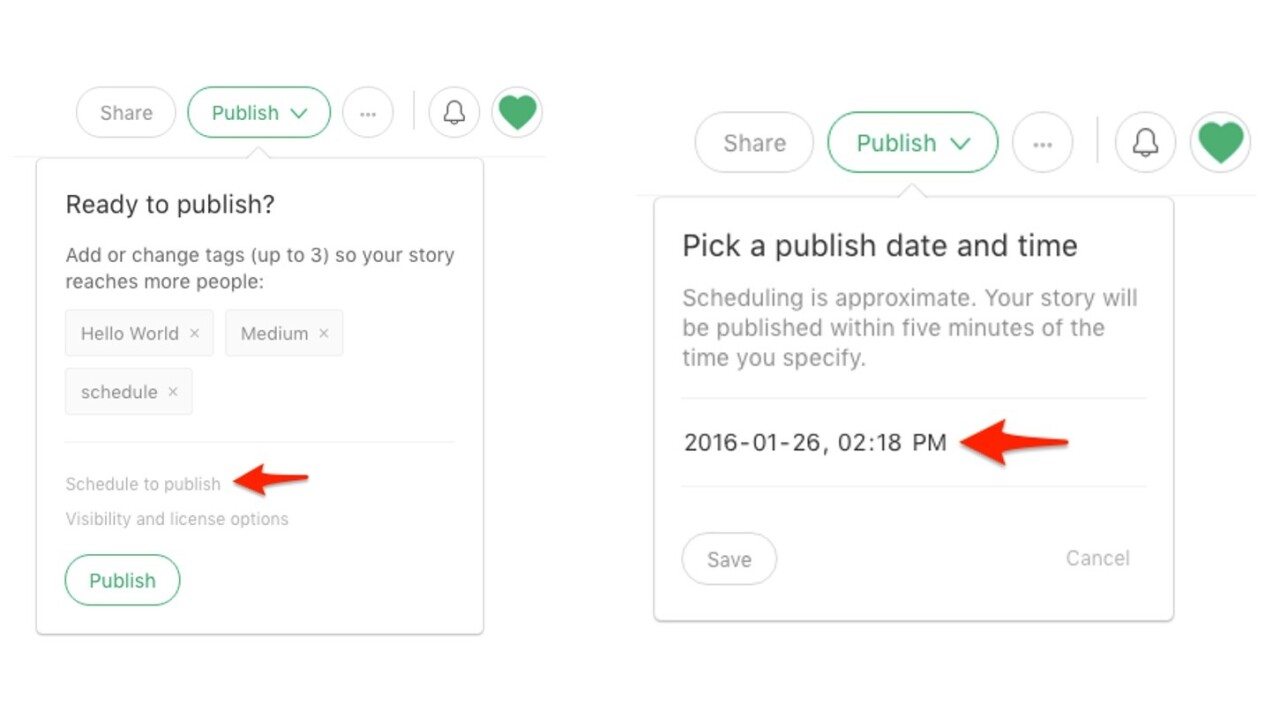The image size is (1280, 720).
Task: Remove the "schedule" tag
Action: click(173, 392)
